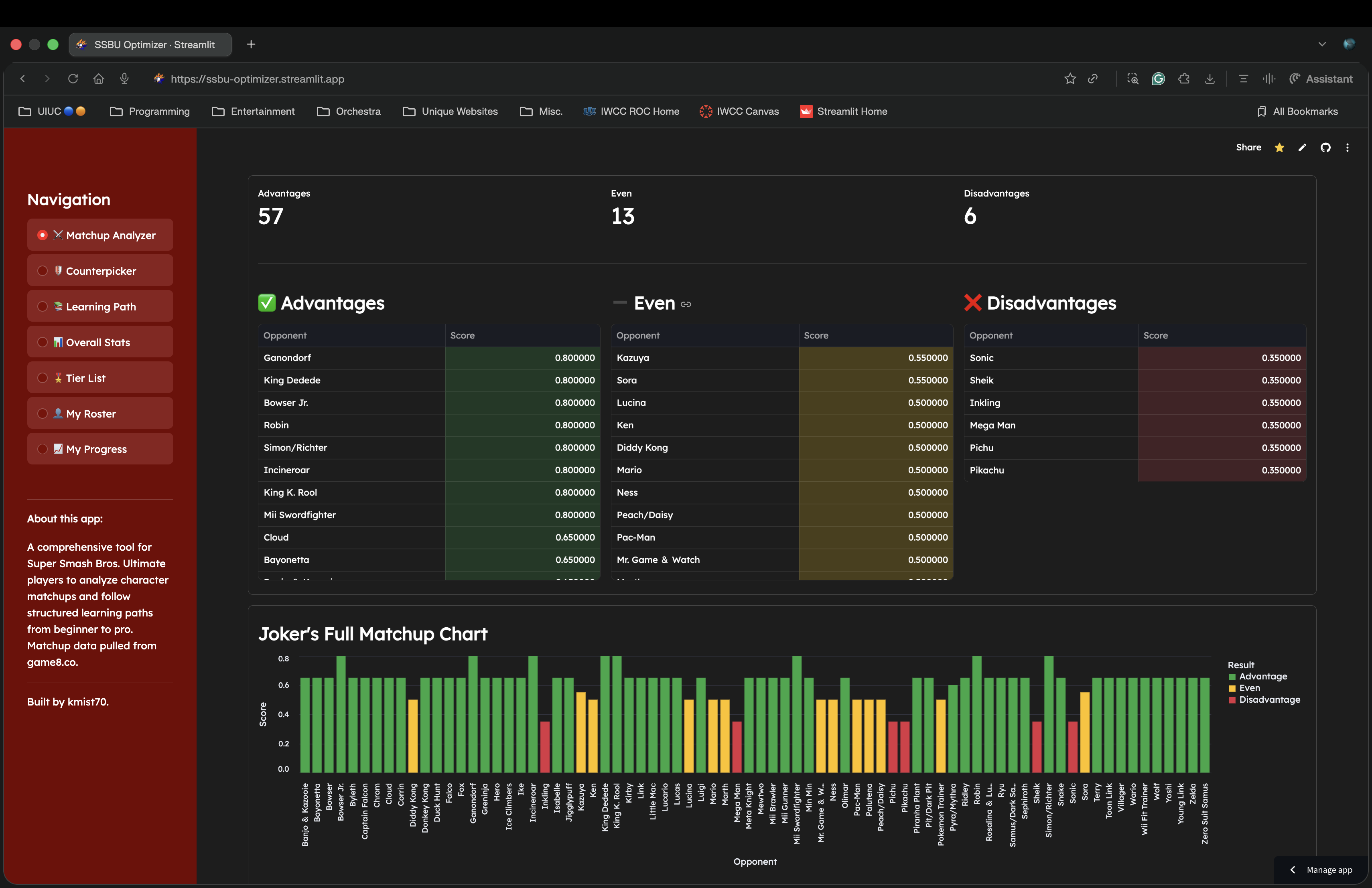The image size is (1372, 888).
Task: Click the Pikachu disadvantage cell
Action: pos(1051,470)
